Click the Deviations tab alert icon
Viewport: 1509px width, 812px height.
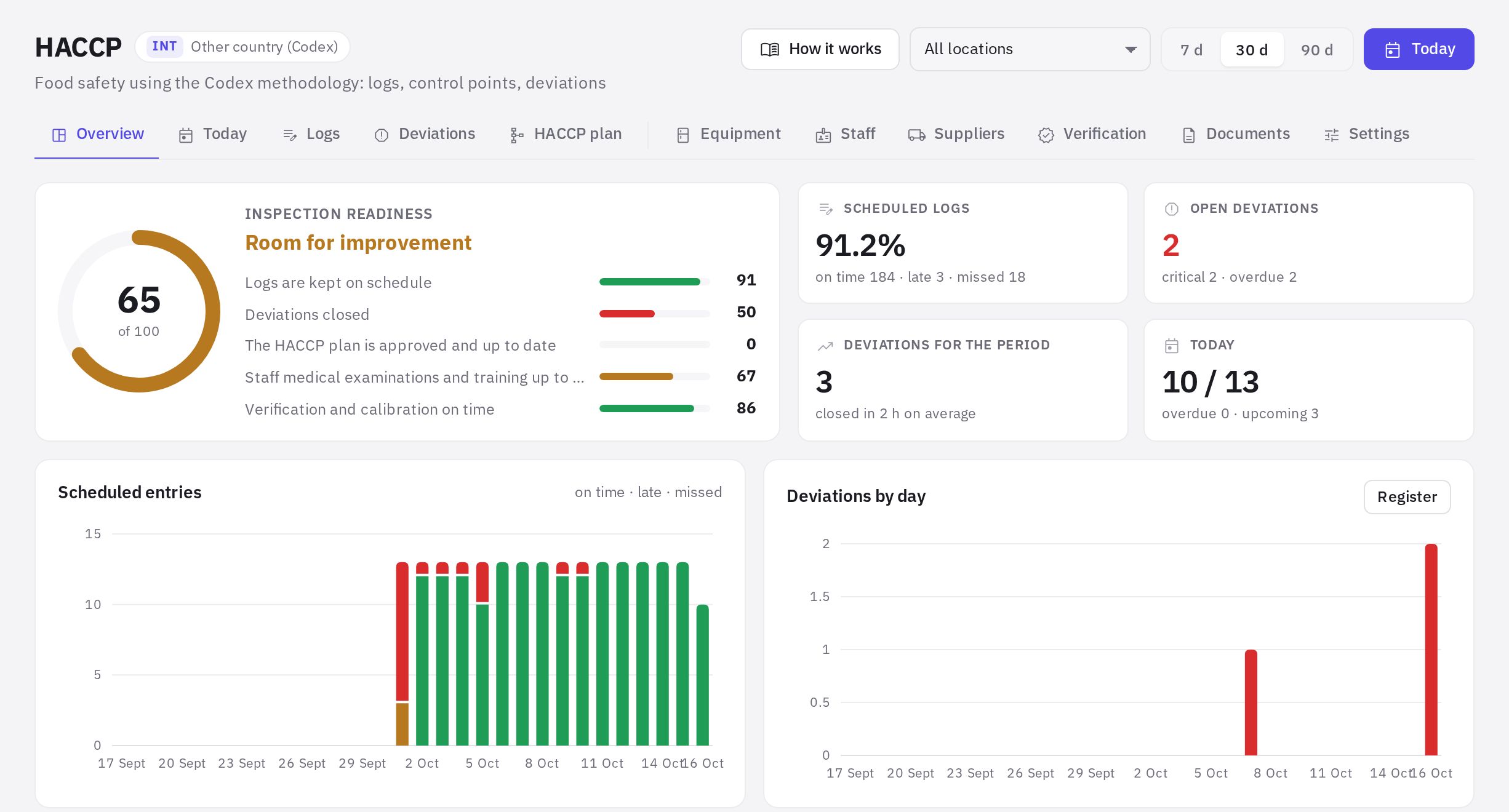coord(382,135)
